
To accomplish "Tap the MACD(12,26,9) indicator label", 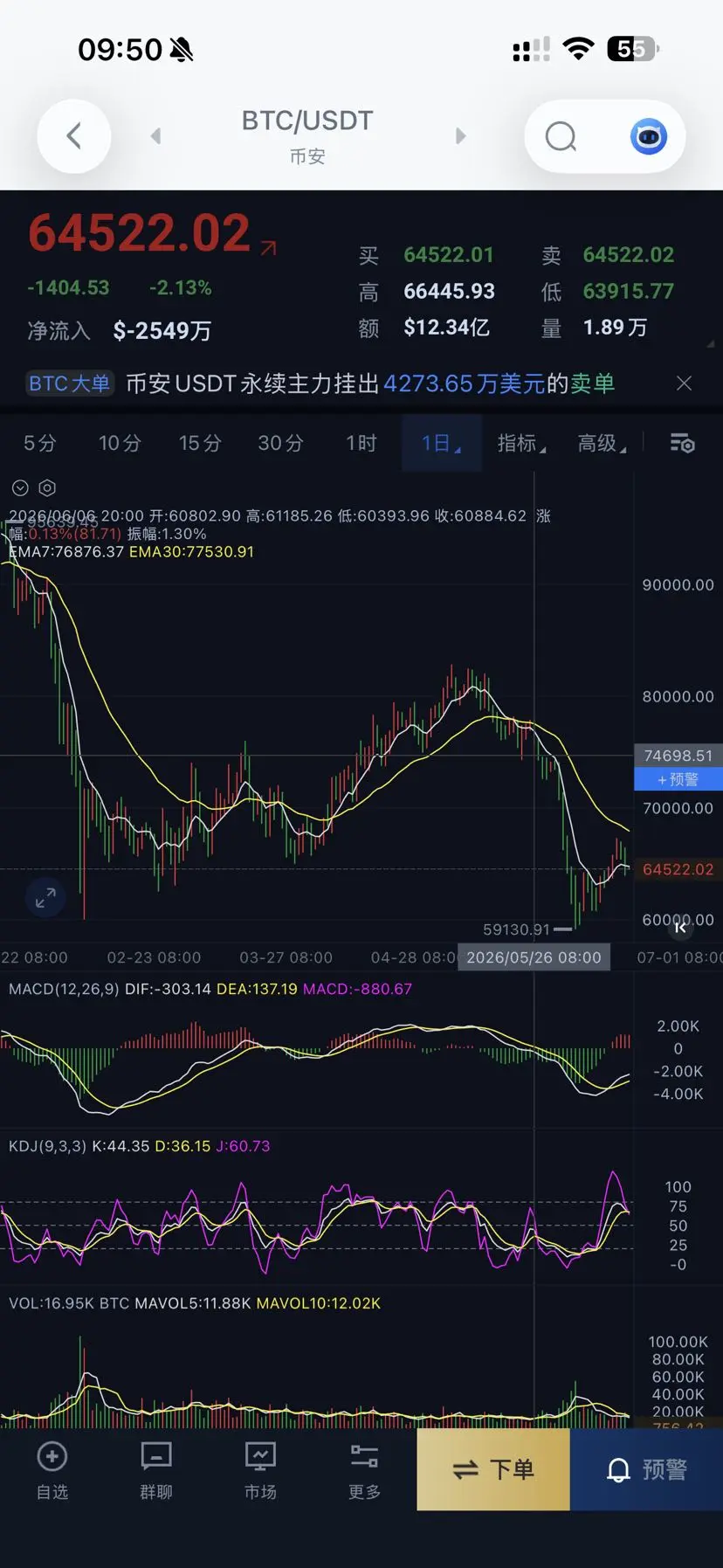I will (64, 989).
